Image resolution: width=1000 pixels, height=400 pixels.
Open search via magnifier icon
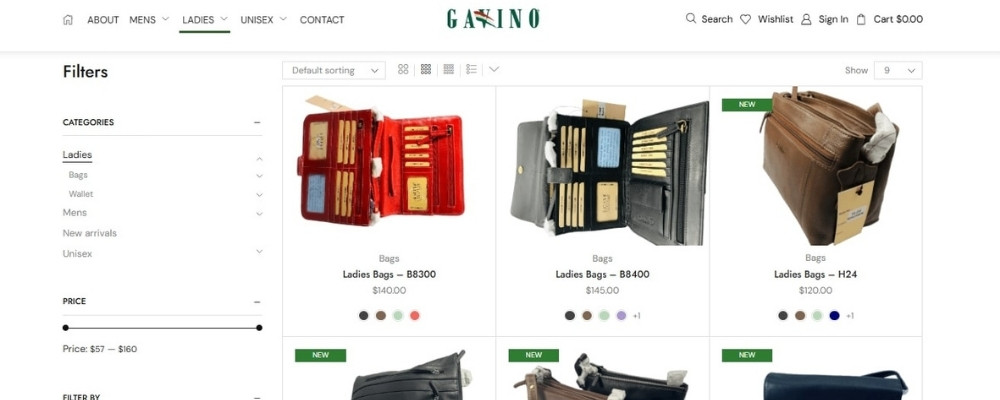(x=691, y=19)
